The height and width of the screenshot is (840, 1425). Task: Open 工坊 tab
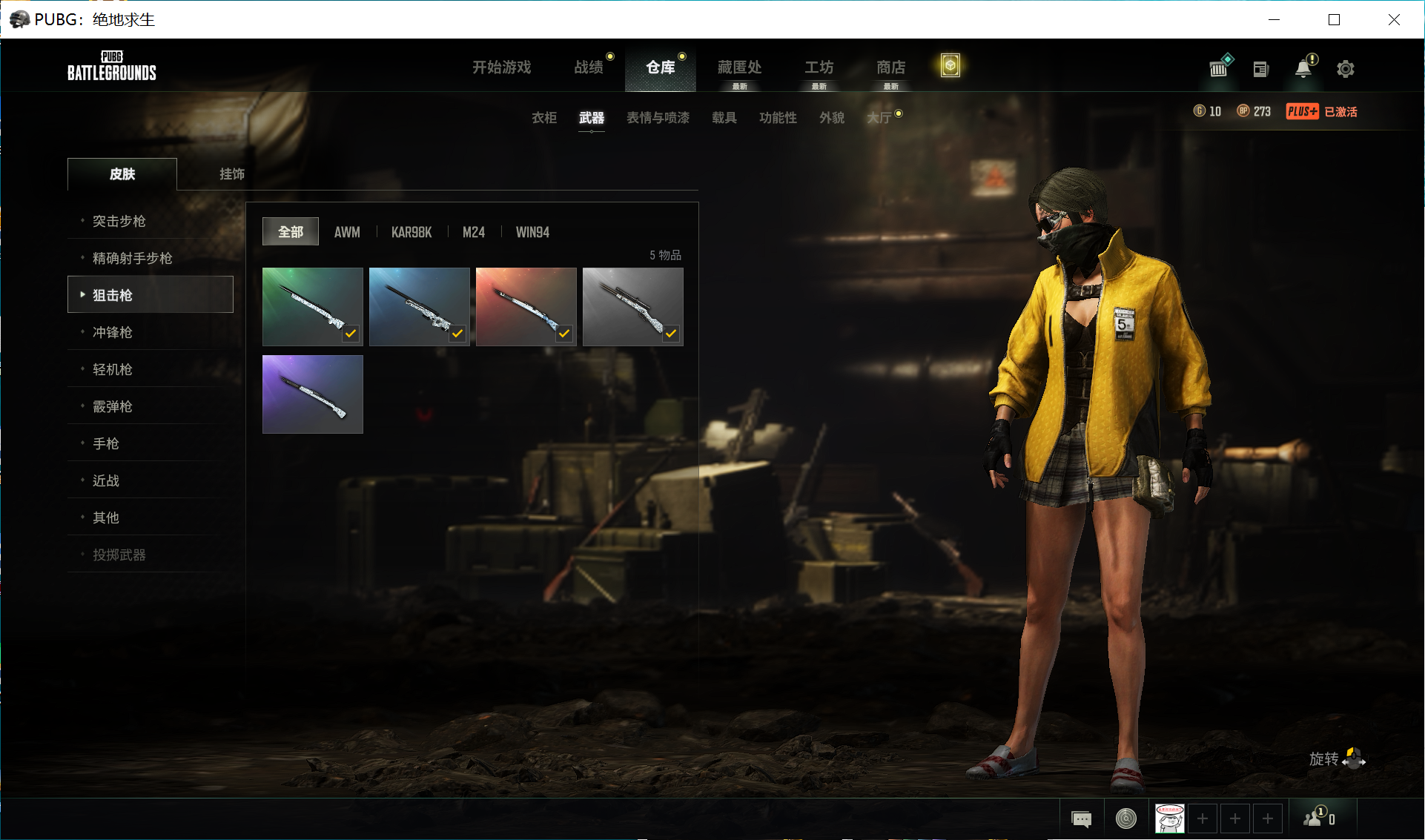819,67
